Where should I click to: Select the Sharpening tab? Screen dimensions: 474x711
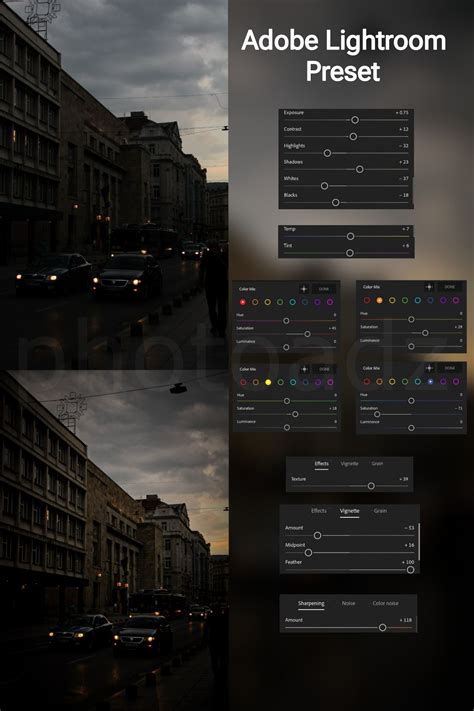(x=311, y=604)
